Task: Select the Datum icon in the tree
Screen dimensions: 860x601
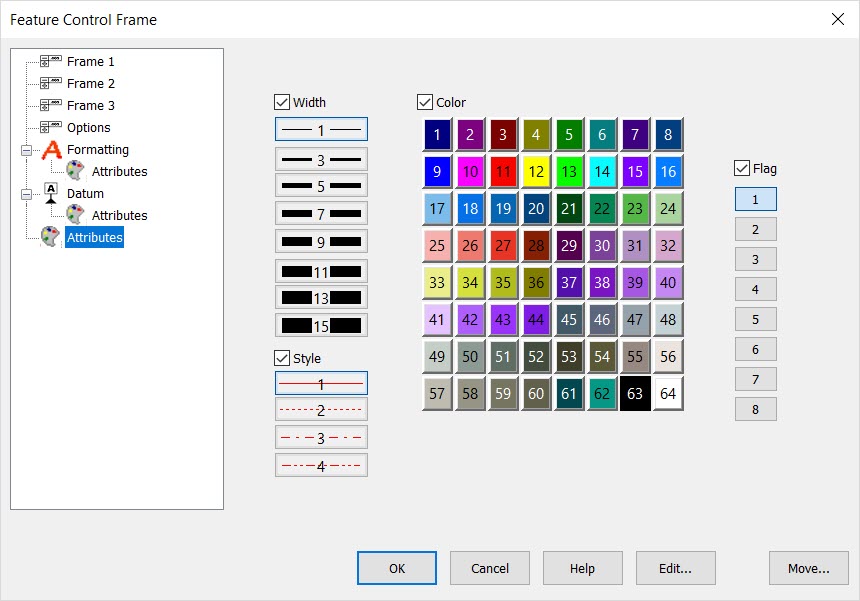Action: point(51,192)
